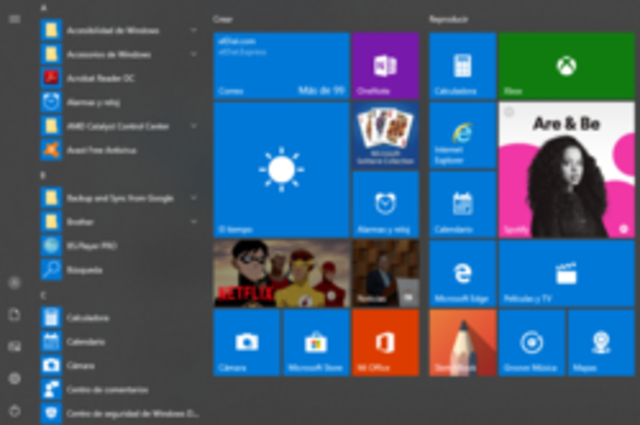Click the letter C header in app list
This screenshot has width=640, height=425.
click(x=43, y=295)
